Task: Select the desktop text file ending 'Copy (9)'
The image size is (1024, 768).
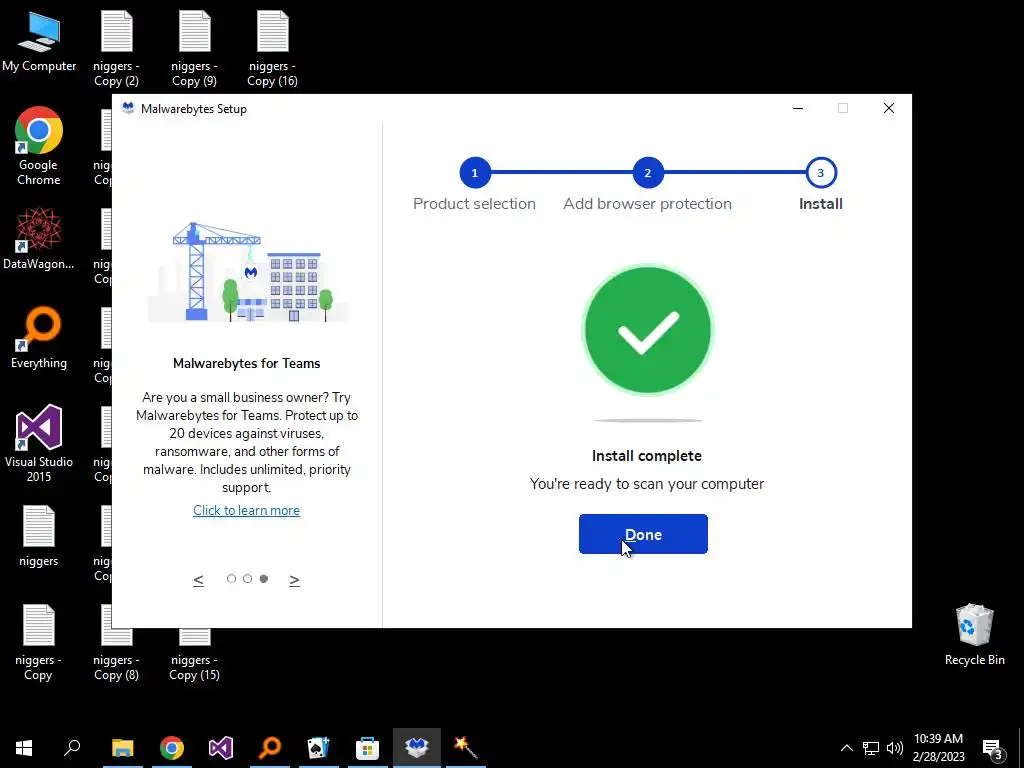Action: [x=194, y=50]
